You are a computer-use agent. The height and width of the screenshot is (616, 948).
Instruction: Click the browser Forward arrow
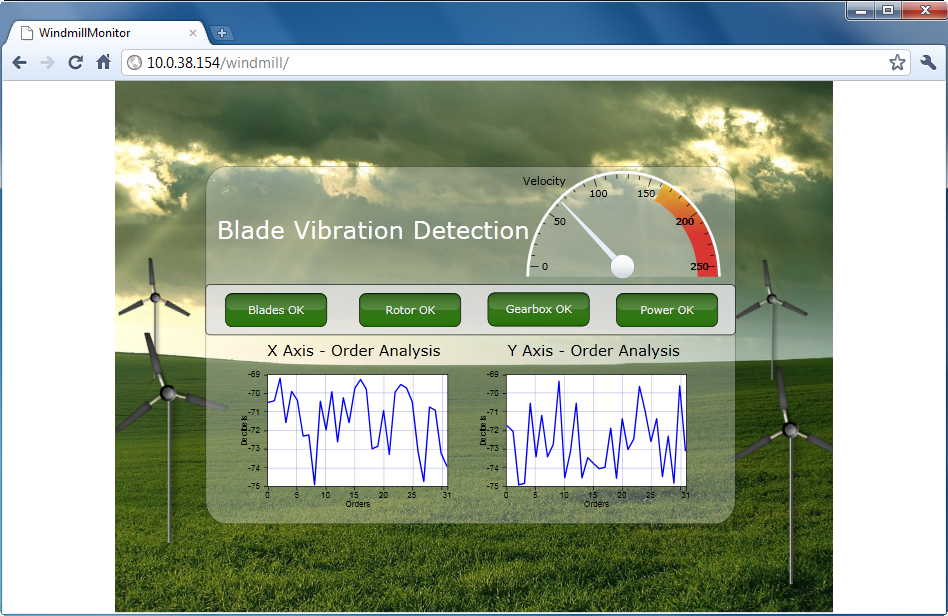47,62
